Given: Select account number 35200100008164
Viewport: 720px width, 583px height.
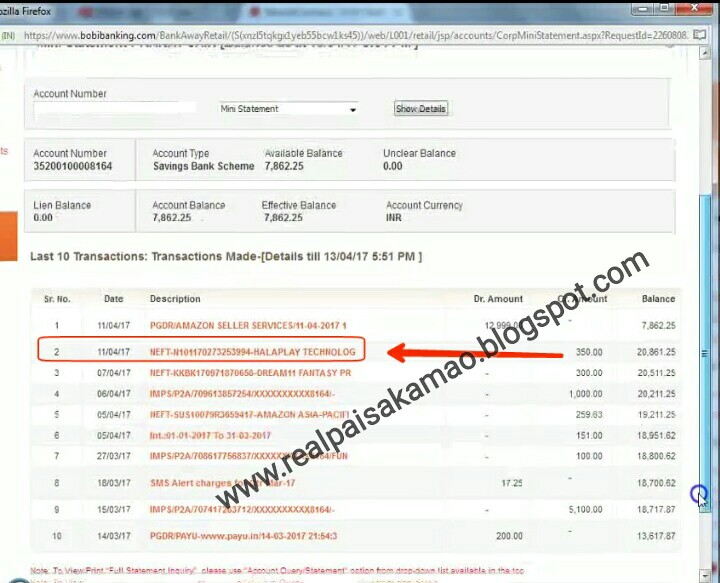Looking at the screenshot, I should point(73,166).
